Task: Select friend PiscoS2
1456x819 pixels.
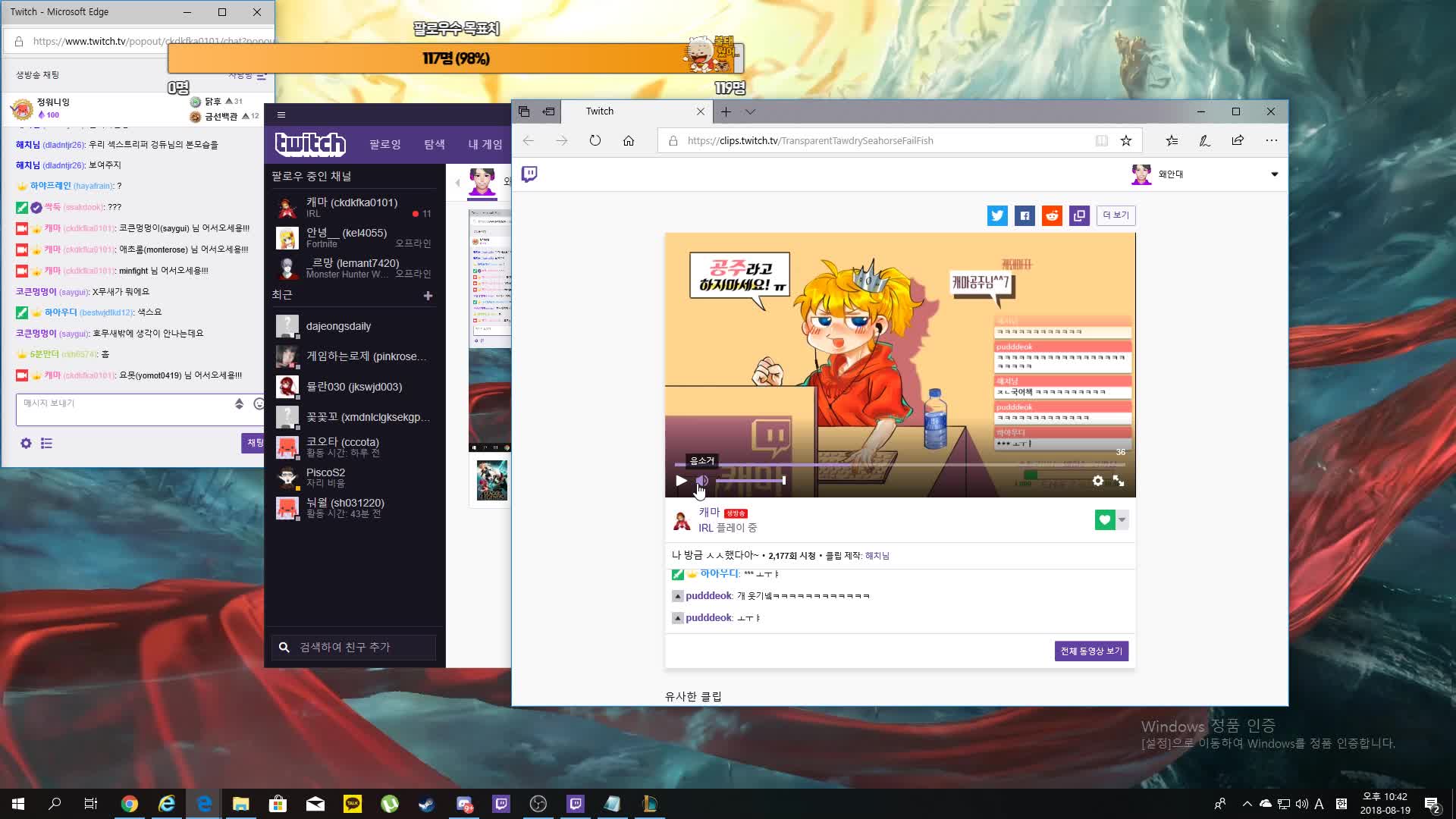Action: pos(353,477)
